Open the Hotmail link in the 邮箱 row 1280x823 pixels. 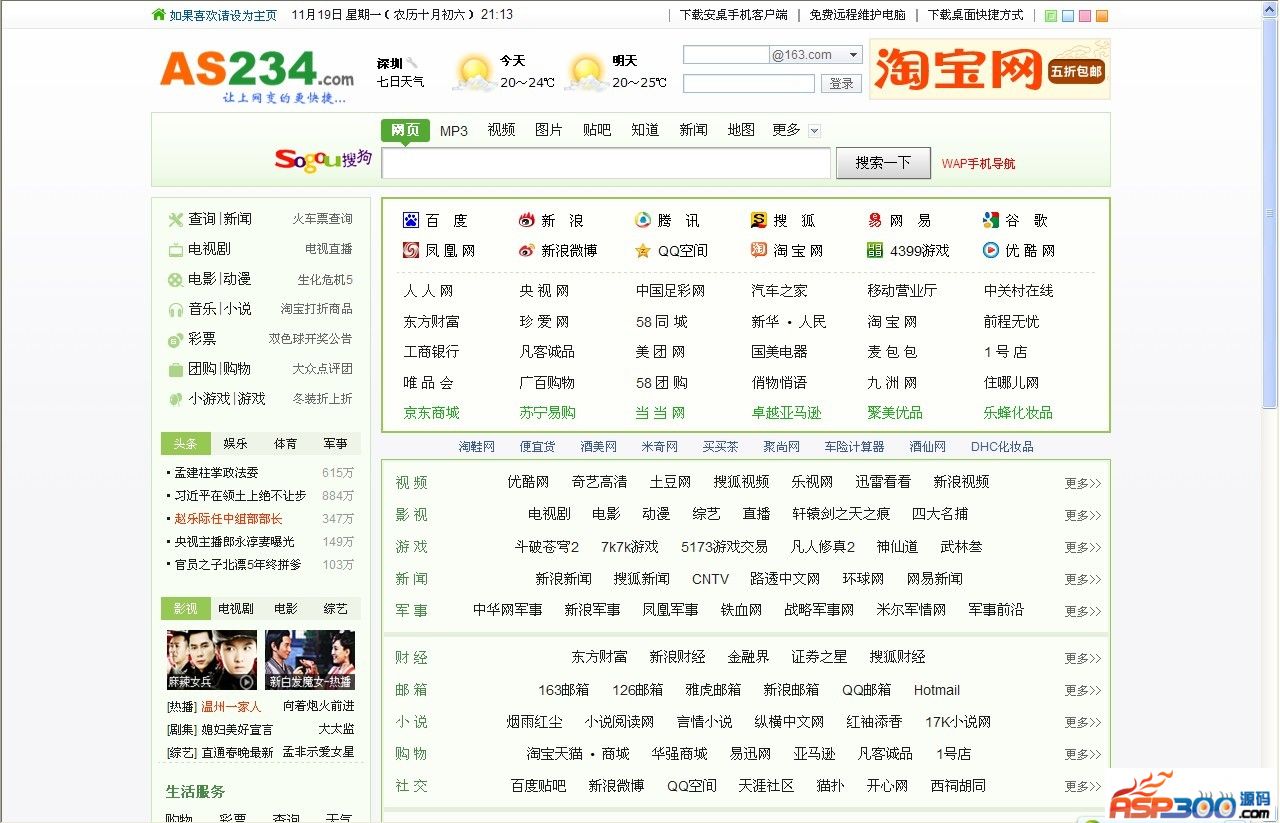coord(937,690)
